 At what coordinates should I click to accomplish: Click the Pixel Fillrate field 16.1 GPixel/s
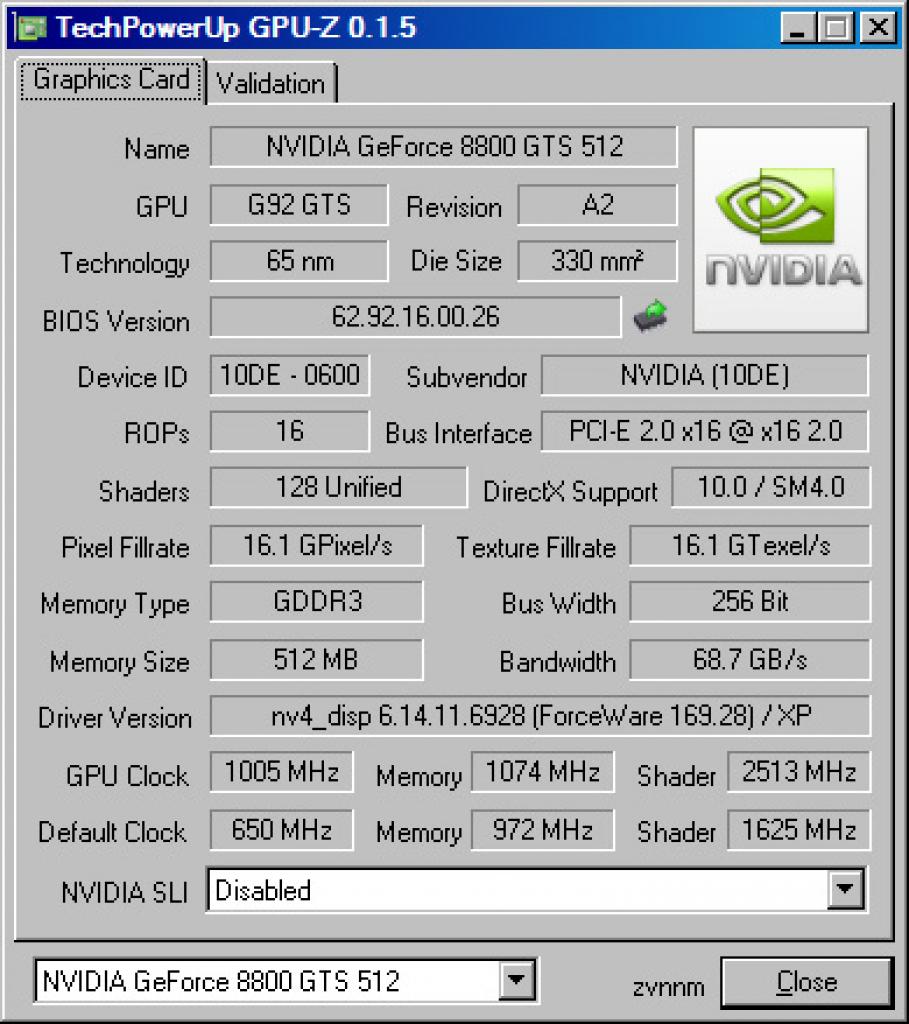317,545
